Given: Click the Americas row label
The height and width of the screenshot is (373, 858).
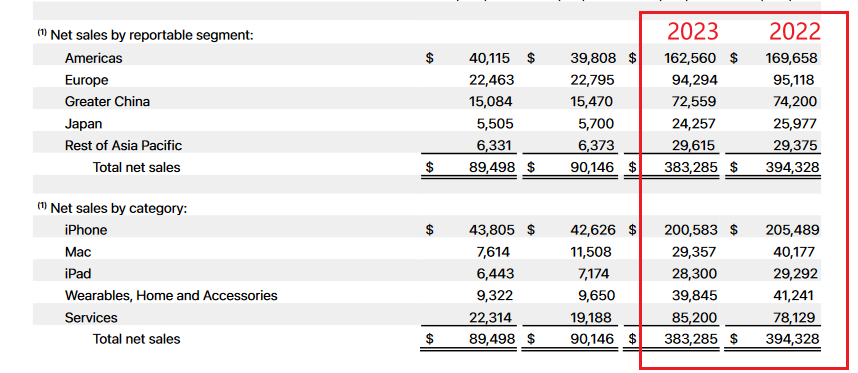Looking at the screenshot, I should [x=94, y=58].
